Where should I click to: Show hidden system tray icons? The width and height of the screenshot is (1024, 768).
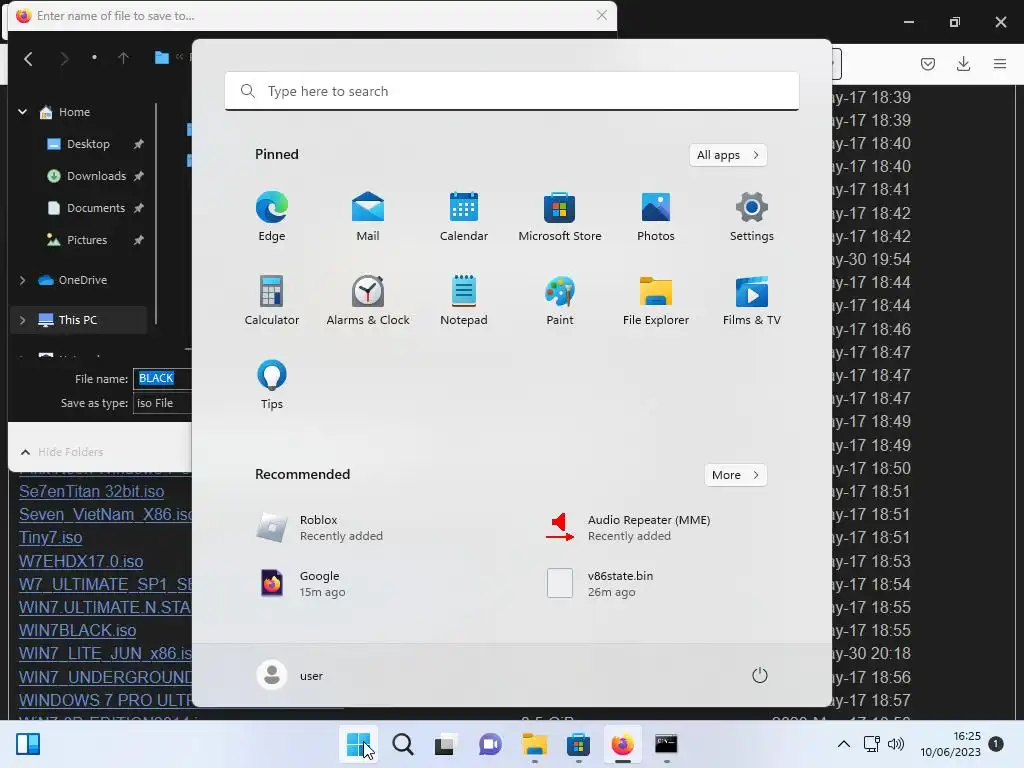point(844,744)
